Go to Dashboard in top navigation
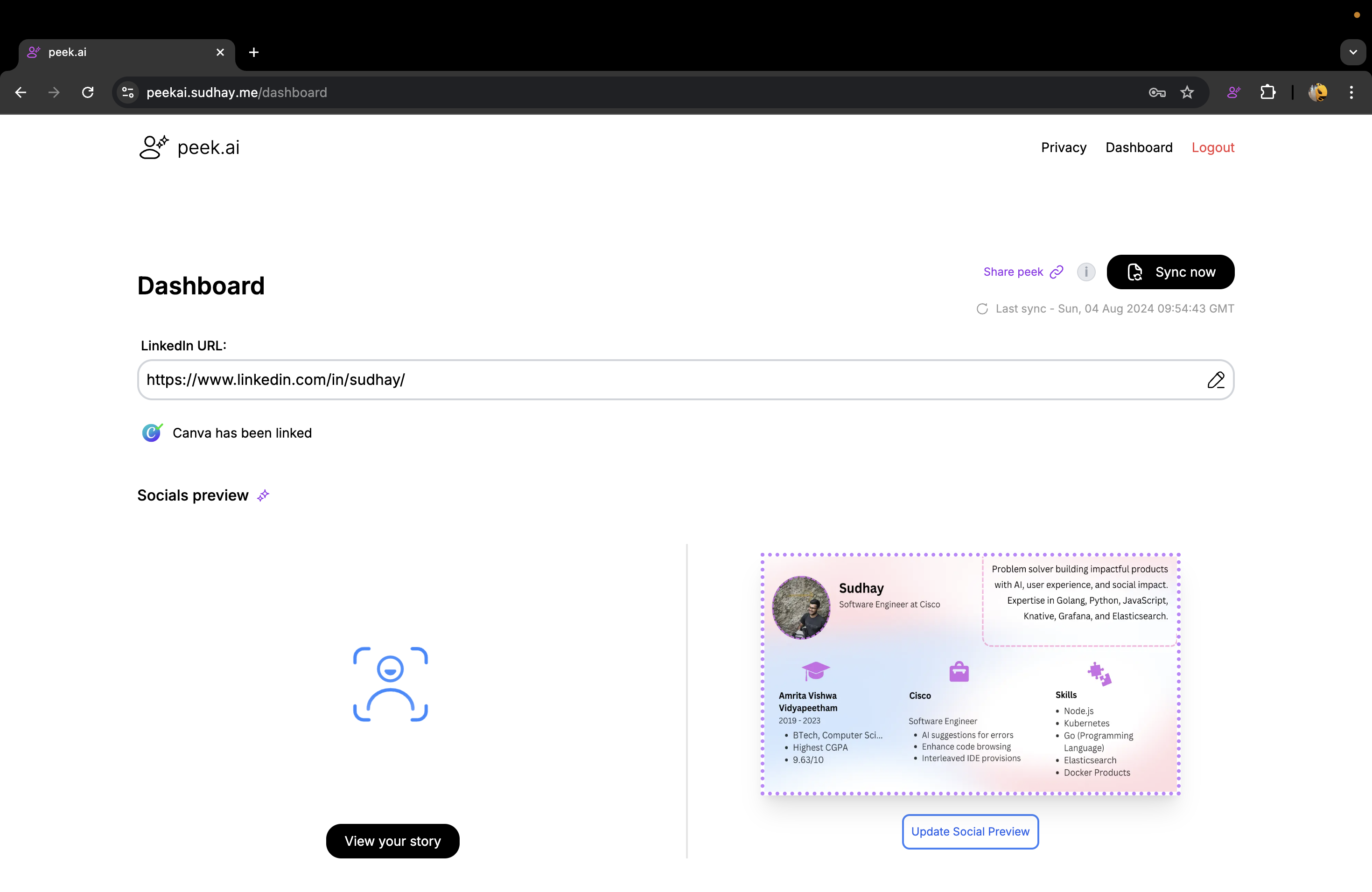 coord(1139,147)
